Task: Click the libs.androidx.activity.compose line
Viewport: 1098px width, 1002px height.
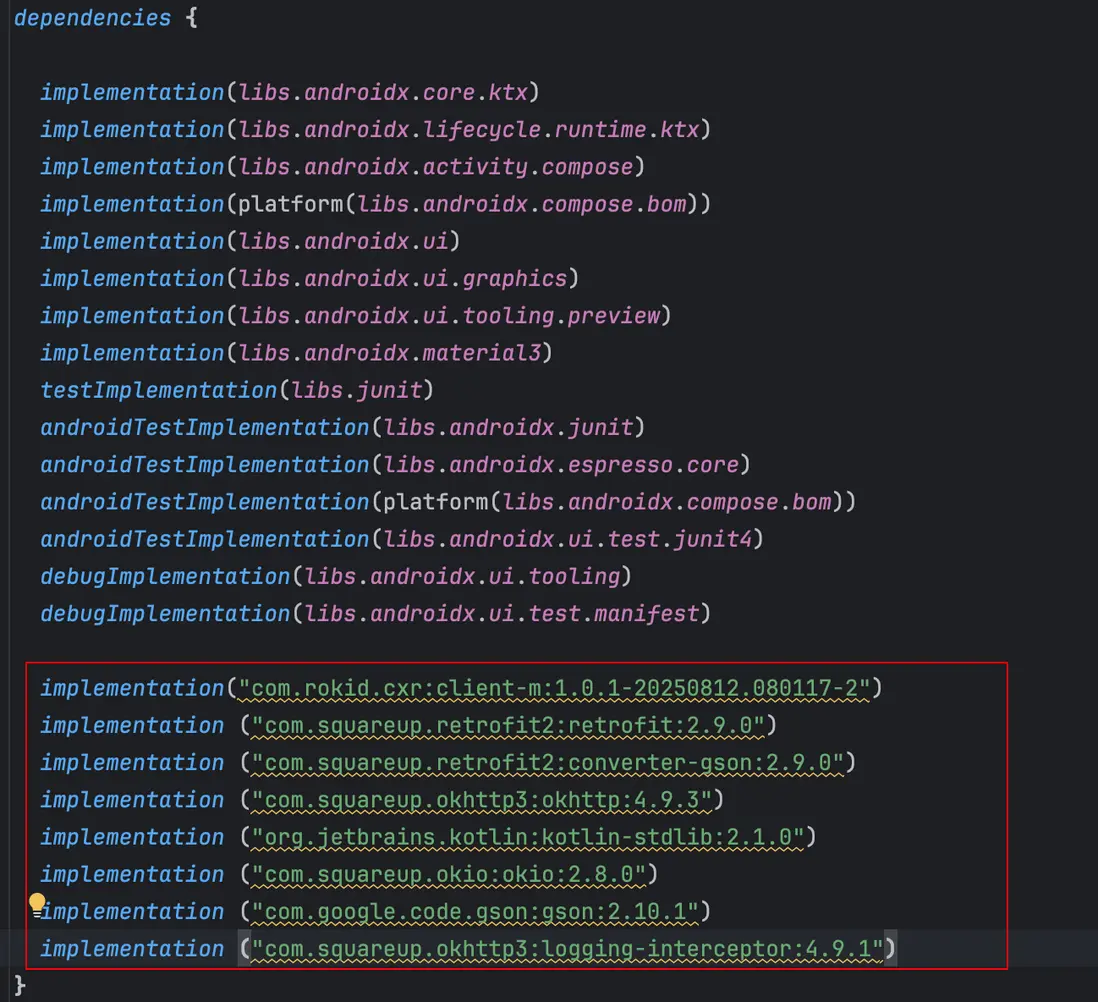Action: pos(342,167)
